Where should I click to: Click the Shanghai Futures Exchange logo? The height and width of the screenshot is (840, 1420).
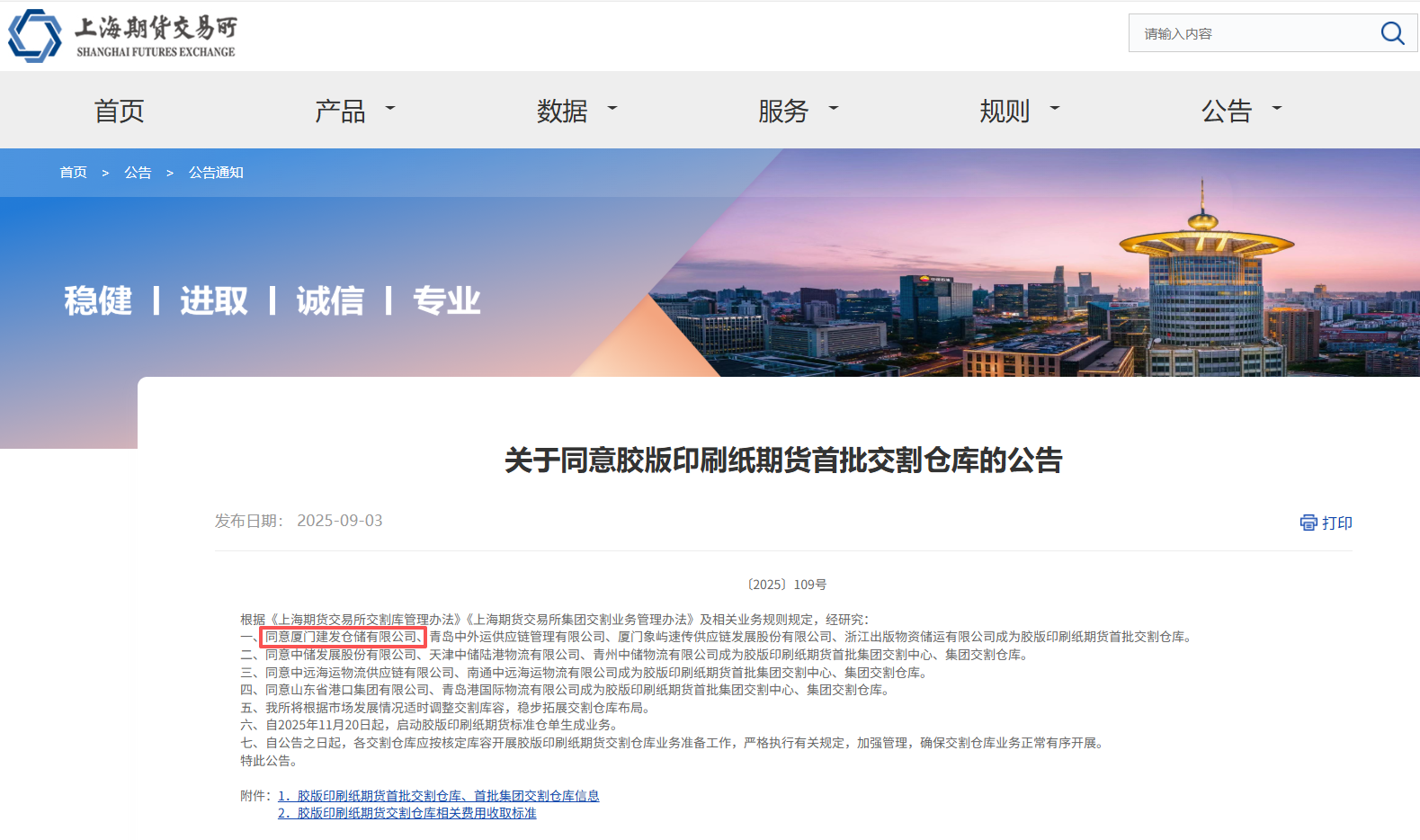pyautogui.click(x=122, y=36)
